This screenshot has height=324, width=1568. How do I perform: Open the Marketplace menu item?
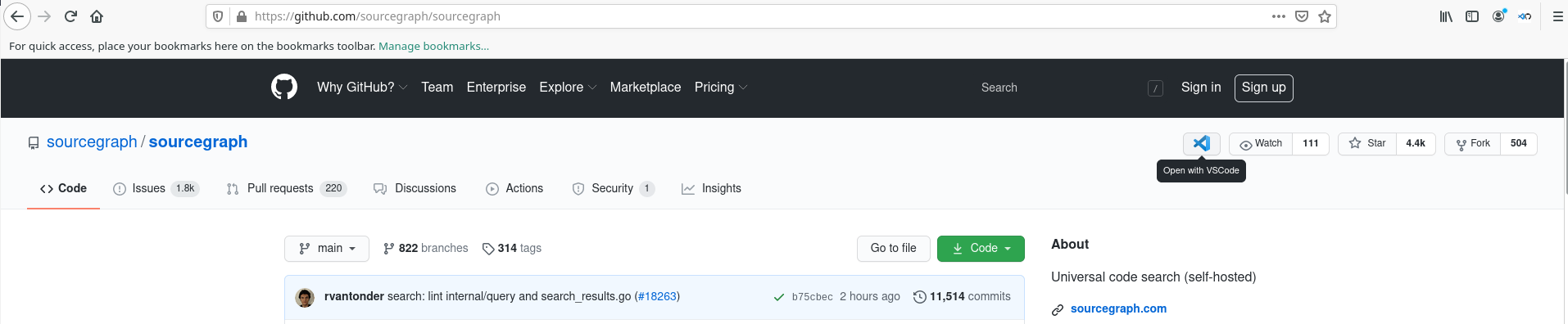(646, 88)
